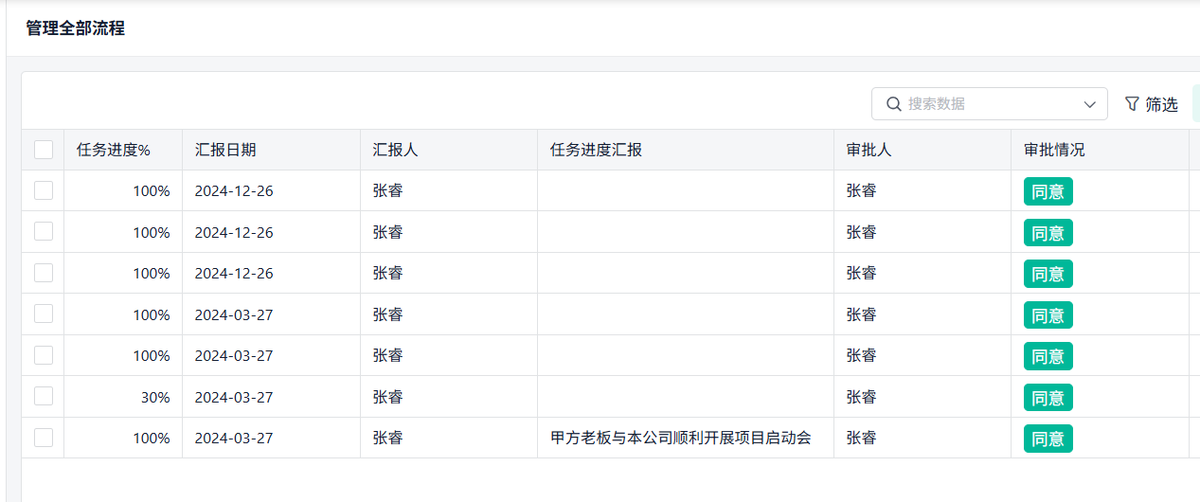This screenshot has width=1200, height=502.
Task: Click the 管理全部流程 page title
Action: click(75, 28)
